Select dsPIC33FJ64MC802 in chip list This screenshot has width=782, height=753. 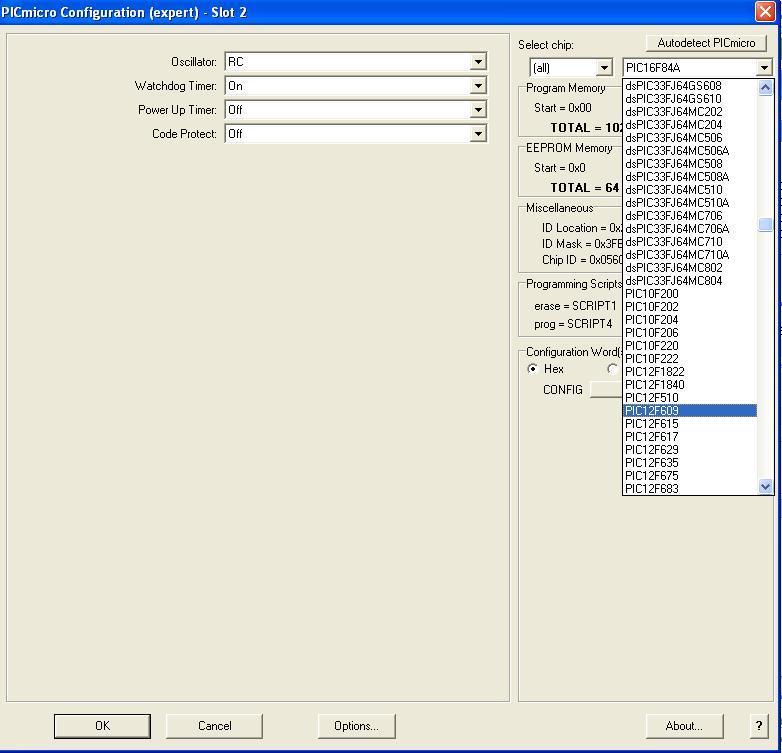point(690,268)
